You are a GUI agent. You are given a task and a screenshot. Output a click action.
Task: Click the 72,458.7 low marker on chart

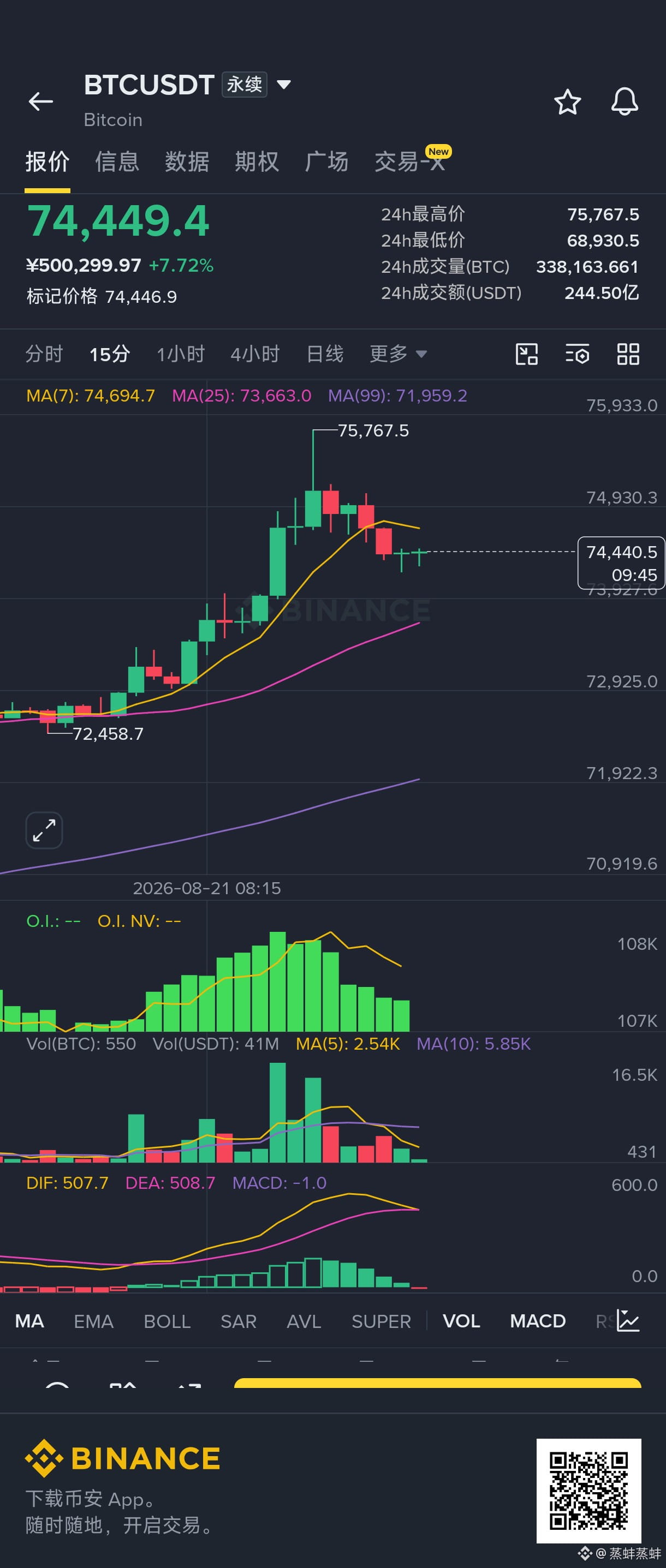(x=108, y=734)
